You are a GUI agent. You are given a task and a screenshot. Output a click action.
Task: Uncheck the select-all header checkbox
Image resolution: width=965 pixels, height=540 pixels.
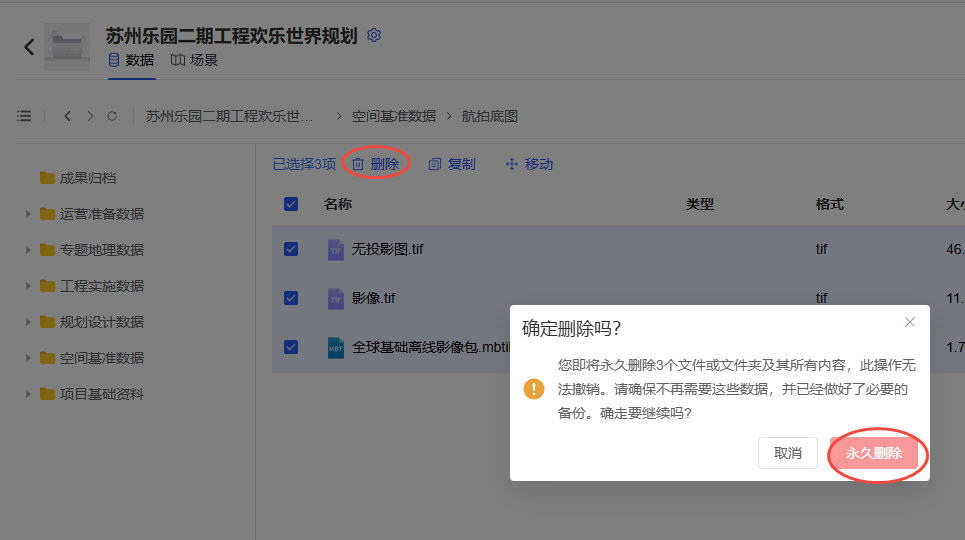[291, 204]
